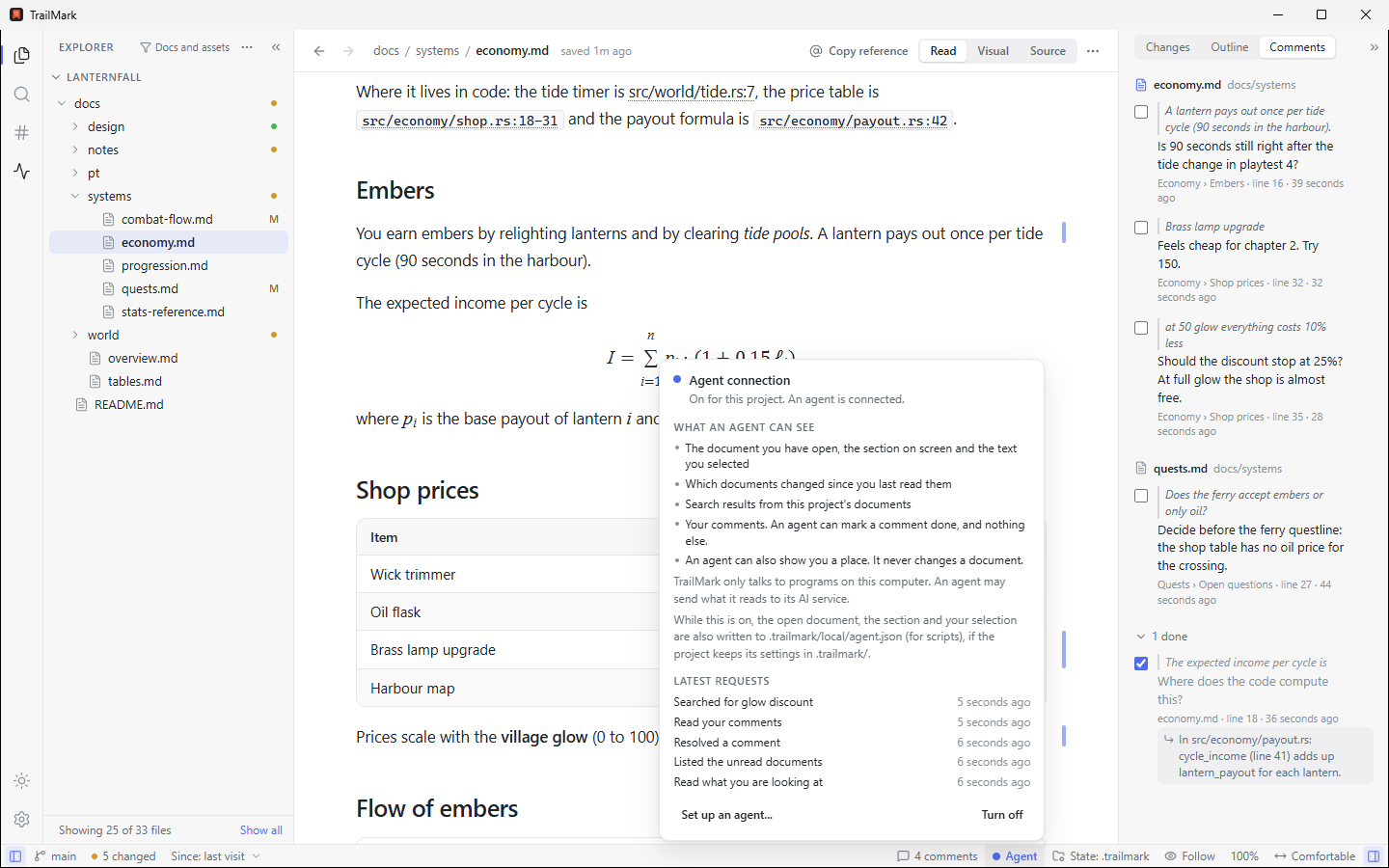
Task: Check the Brass lamp upgrade comment checkbox
Action: point(1141,228)
